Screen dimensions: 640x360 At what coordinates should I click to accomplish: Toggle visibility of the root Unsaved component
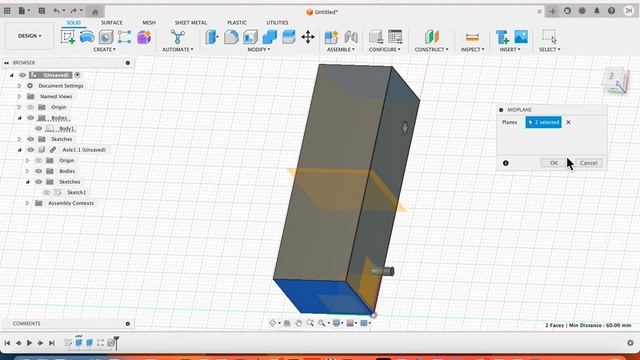(x=22, y=75)
